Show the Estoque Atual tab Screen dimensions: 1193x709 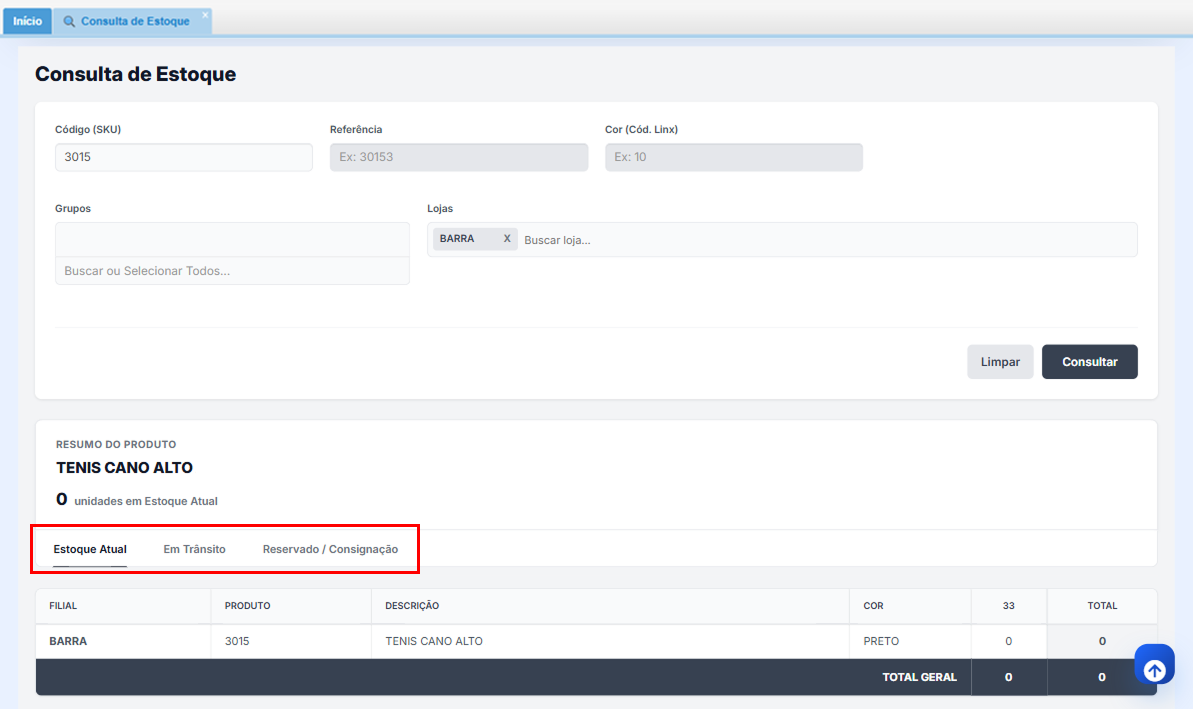pyautogui.click(x=90, y=549)
